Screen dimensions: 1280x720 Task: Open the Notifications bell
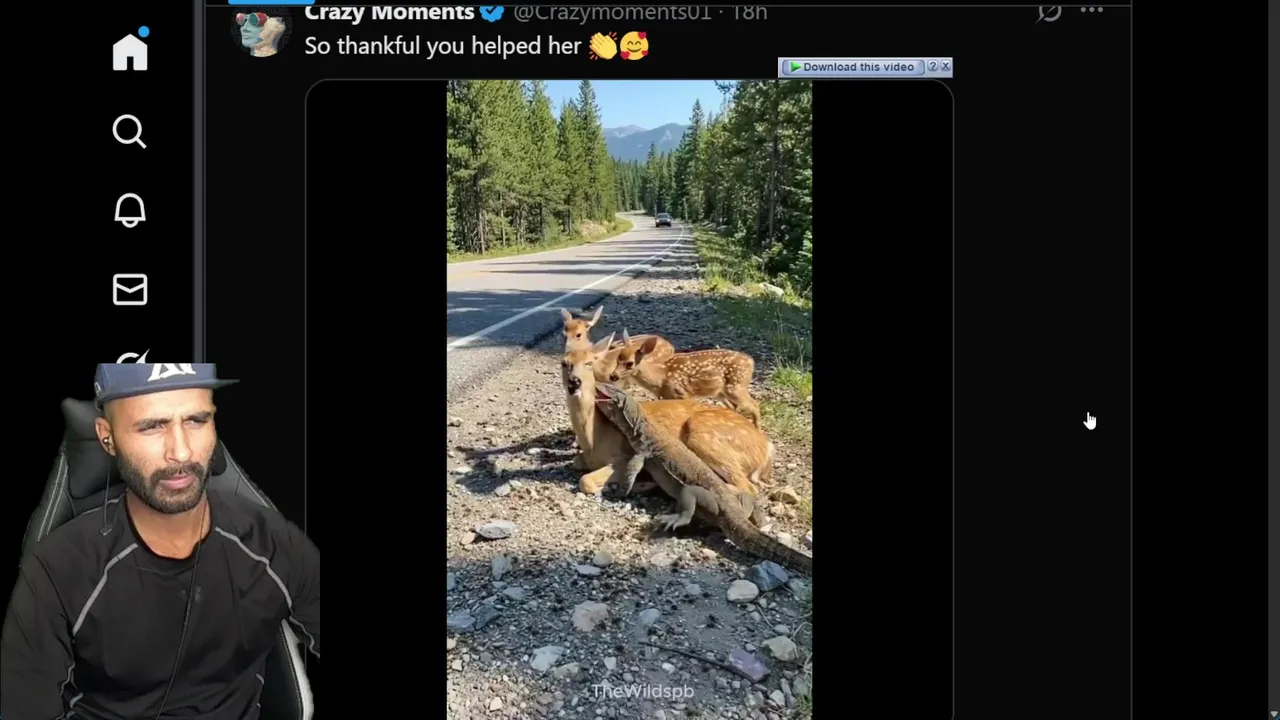click(x=129, y=210)
